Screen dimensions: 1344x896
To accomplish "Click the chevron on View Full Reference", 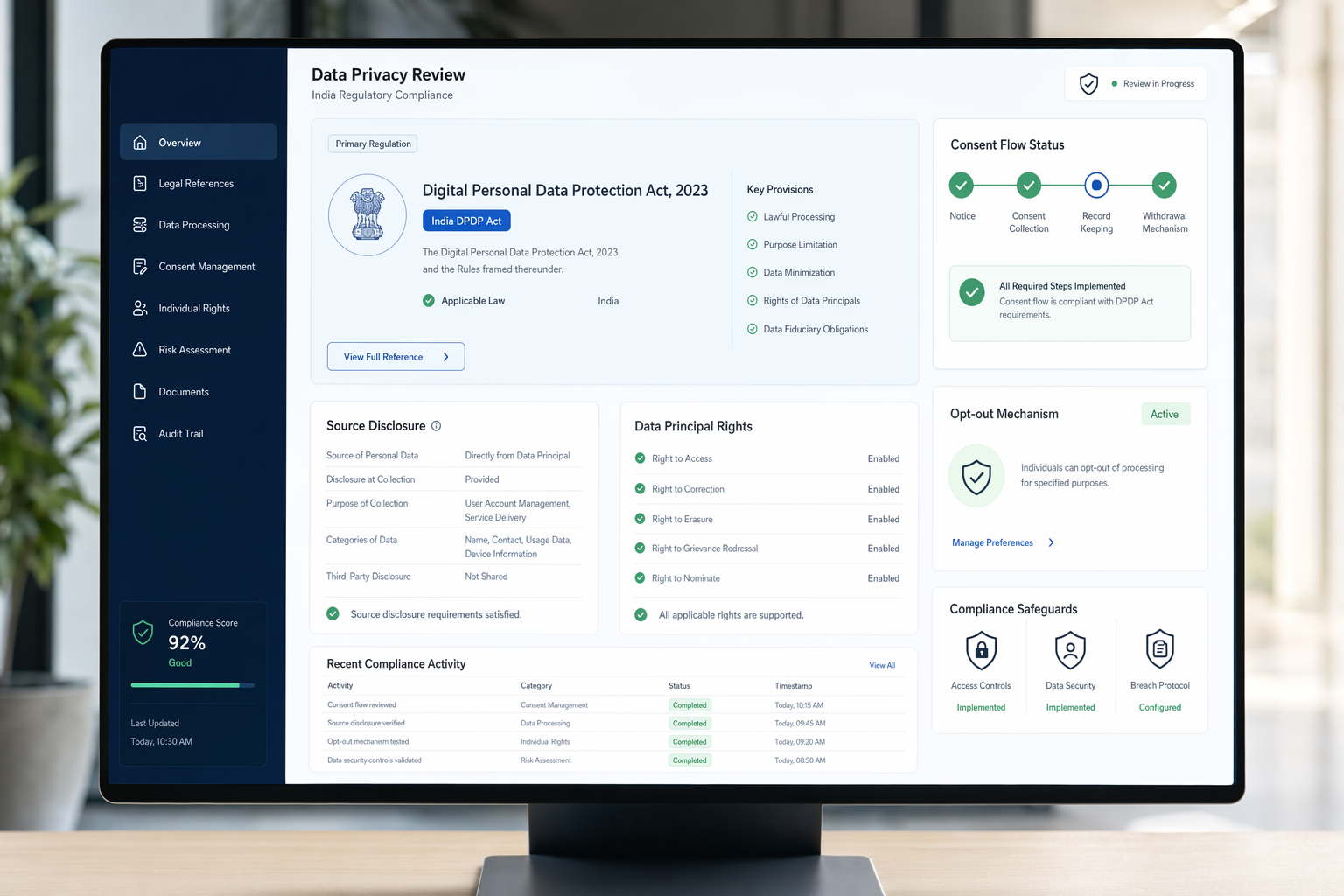I will (x=446, y=357).
